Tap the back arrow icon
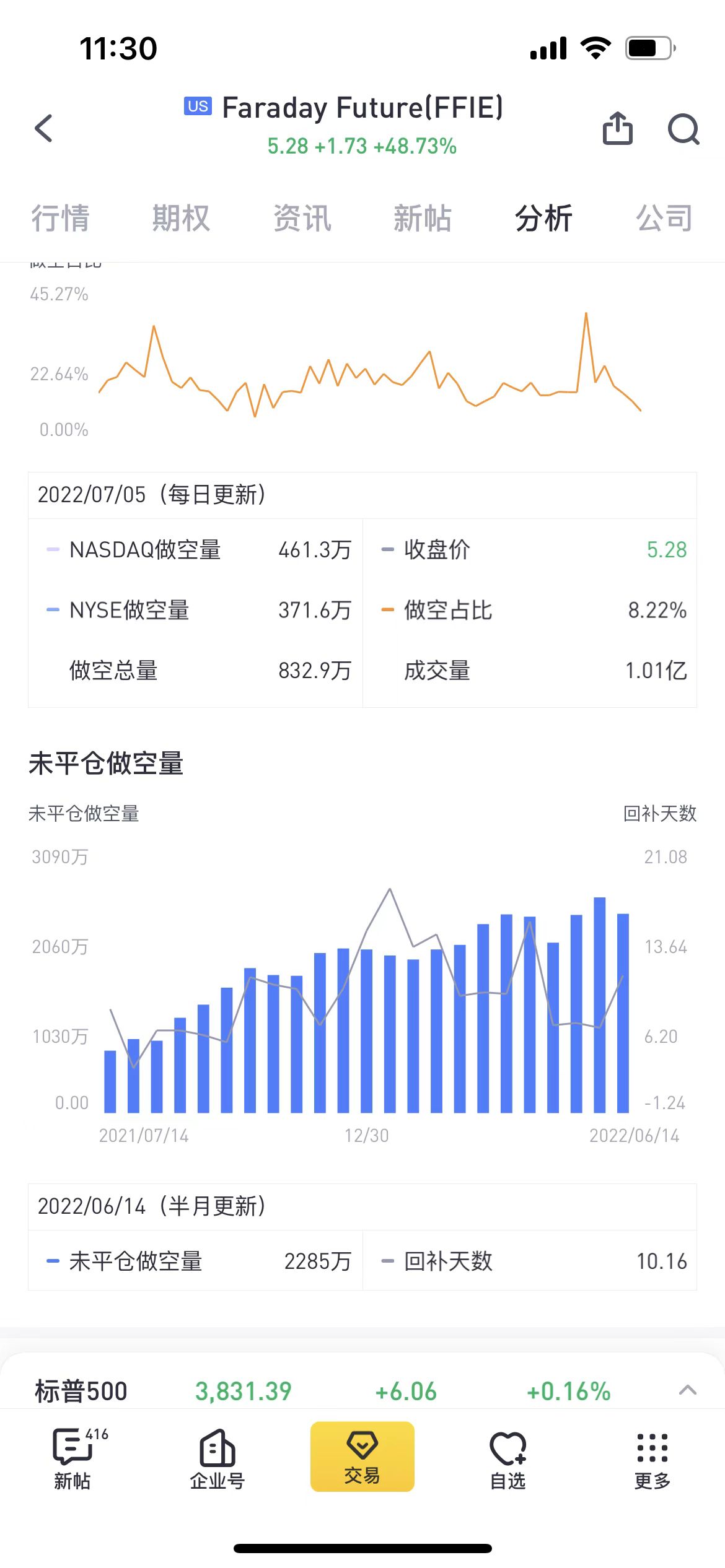Image resolution: width=725 pixels, height=1568 pixels. pyautogui.click(x=44, y=128)
